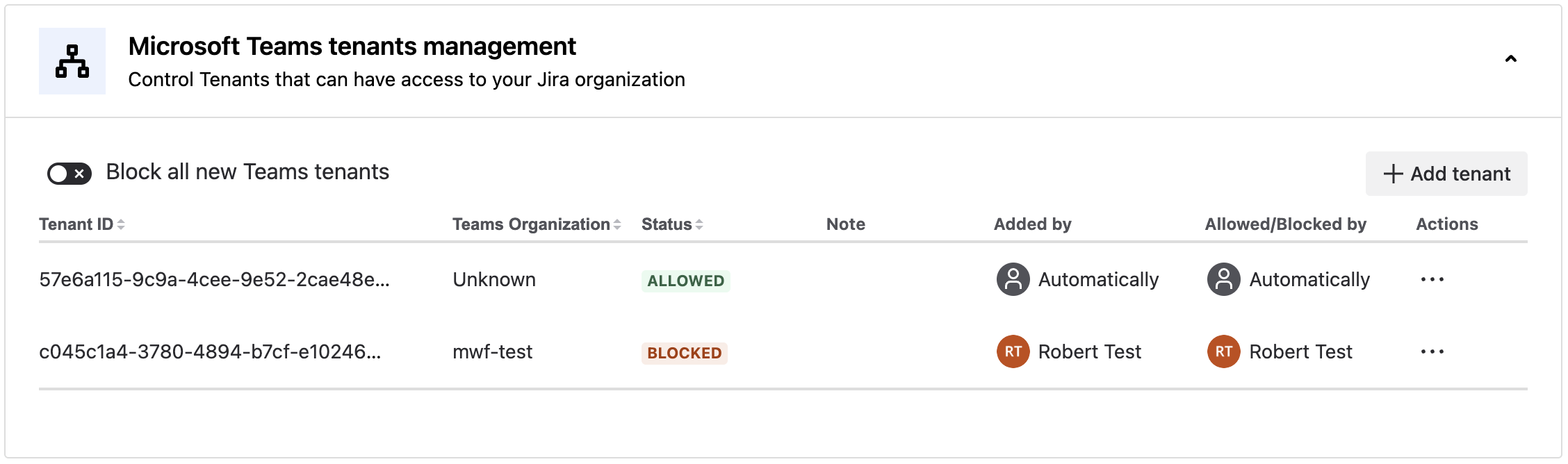Click the tenants management network icon

(72, 61)
